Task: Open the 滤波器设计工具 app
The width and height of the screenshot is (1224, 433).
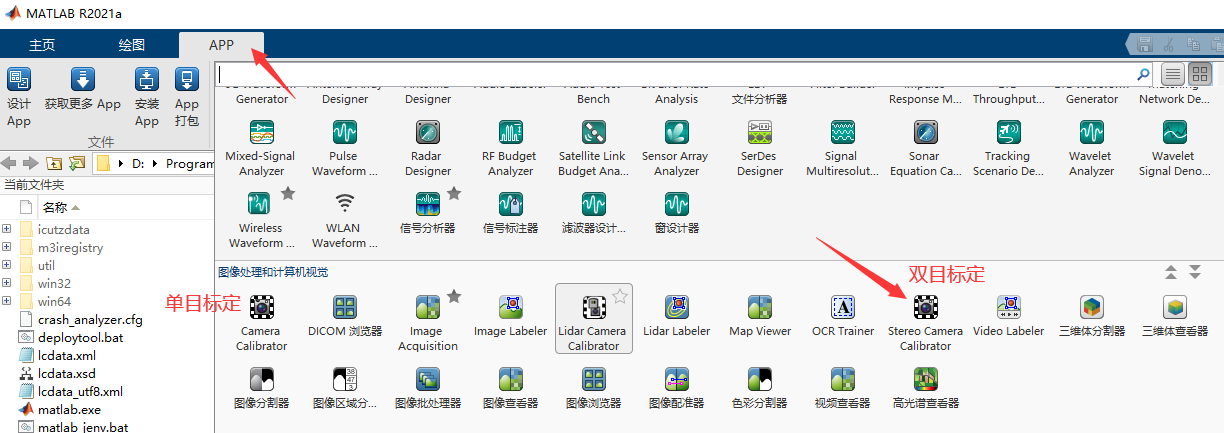Action: 594,212
